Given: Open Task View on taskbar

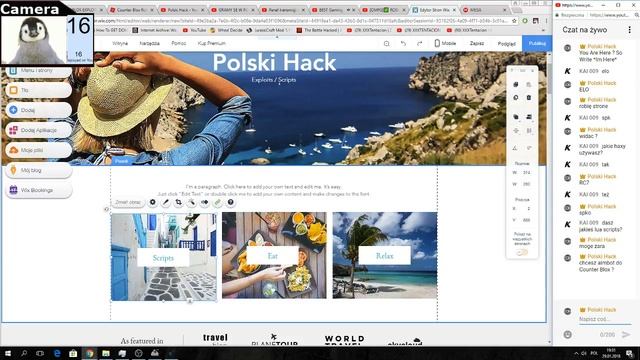Looking at the screenshot, I should point(40,353).
